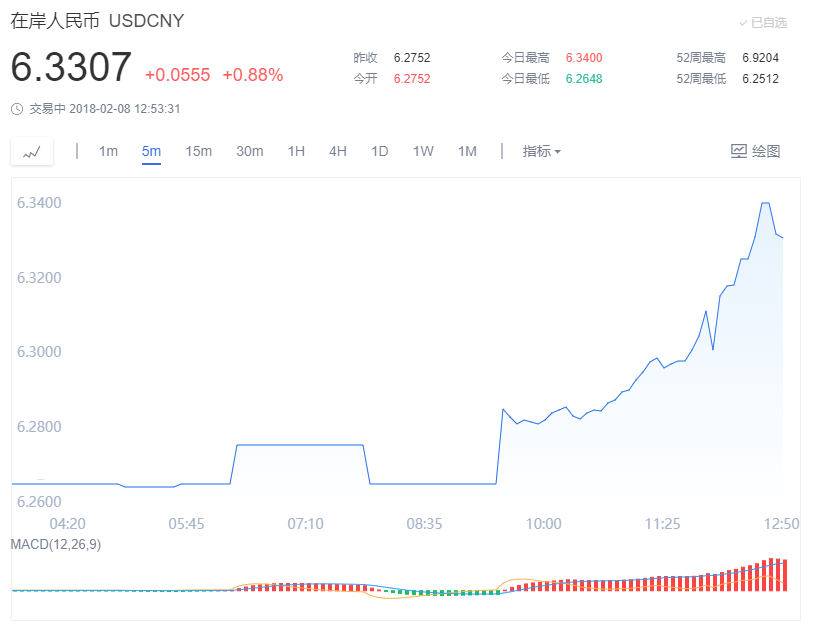The image size is (816, 635).
Task: Click the MACD(12,26,9) indicator label
Action: click(56, 544)
